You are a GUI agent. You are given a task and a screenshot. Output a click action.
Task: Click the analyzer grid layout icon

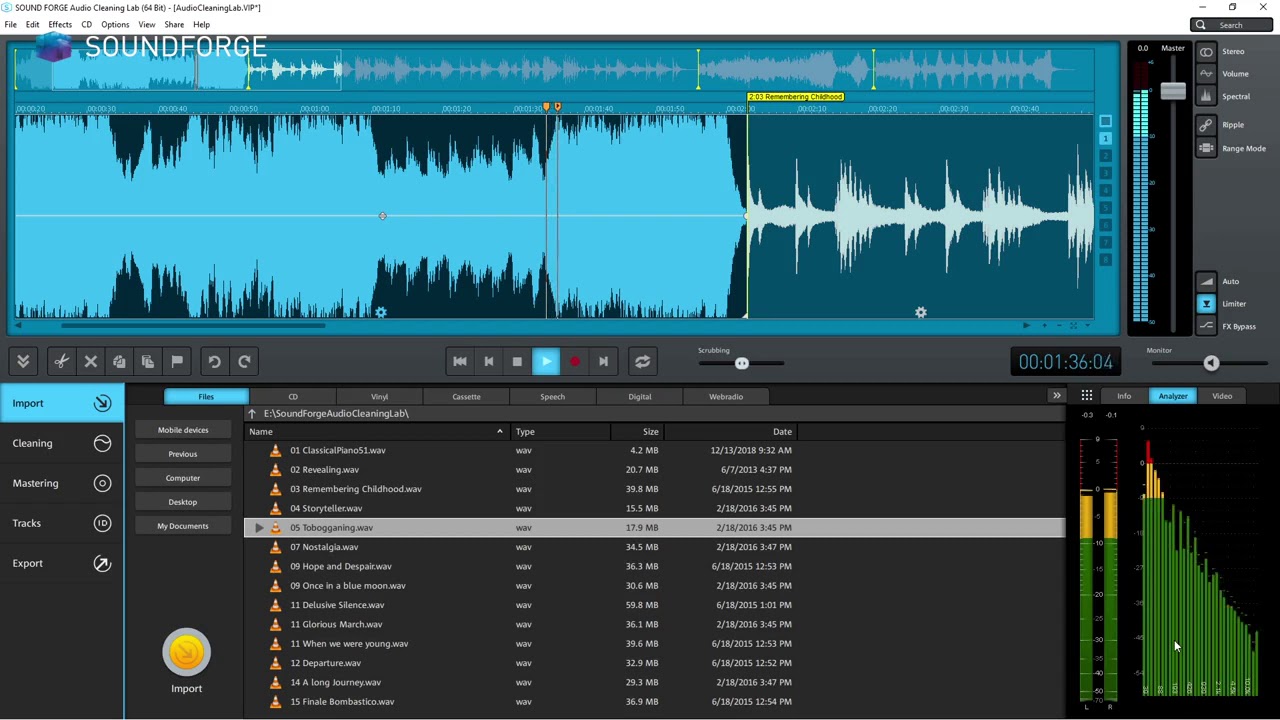point(1087,396)
